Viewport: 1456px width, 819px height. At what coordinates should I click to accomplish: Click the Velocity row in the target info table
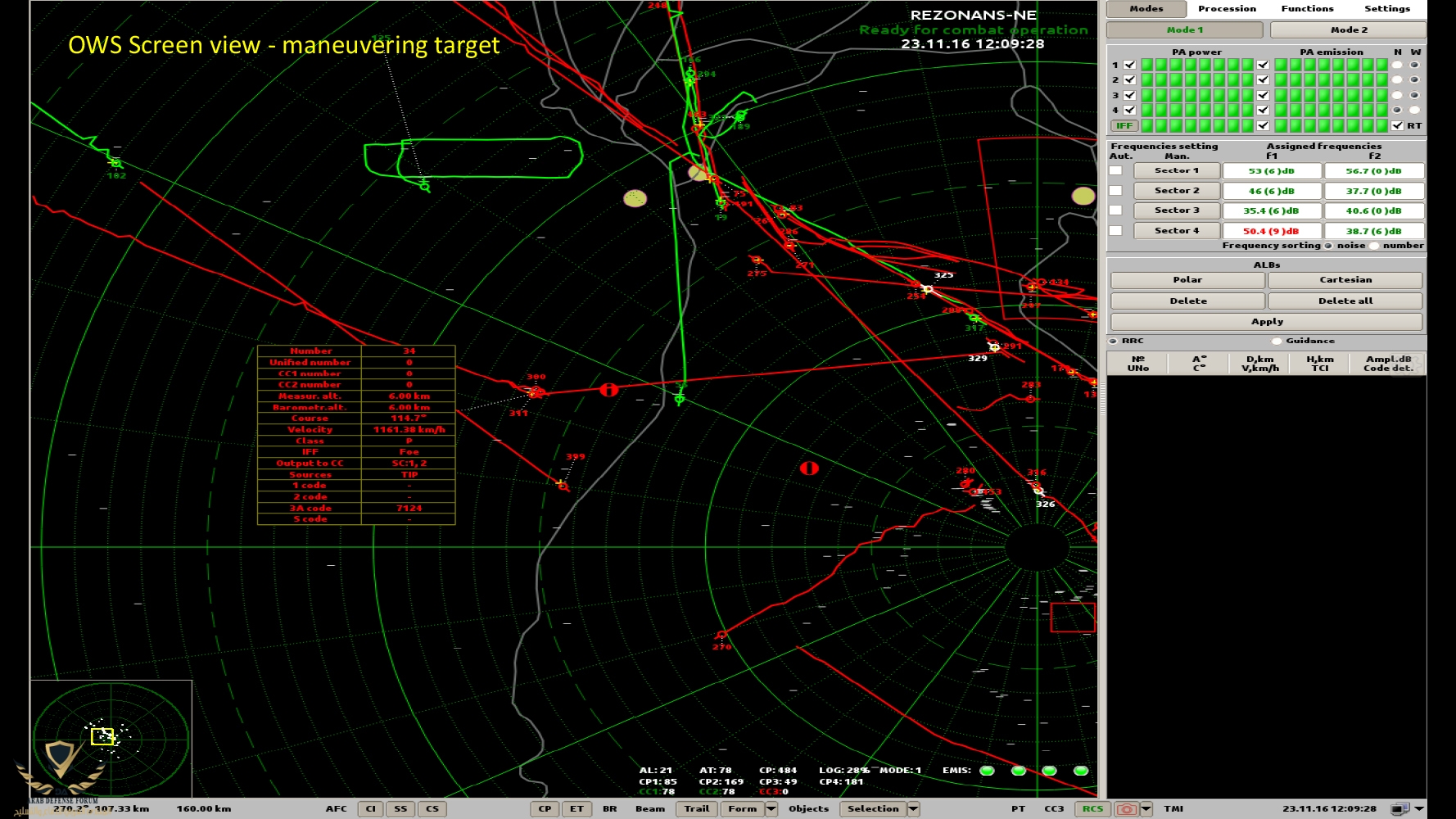click(356, 429)
